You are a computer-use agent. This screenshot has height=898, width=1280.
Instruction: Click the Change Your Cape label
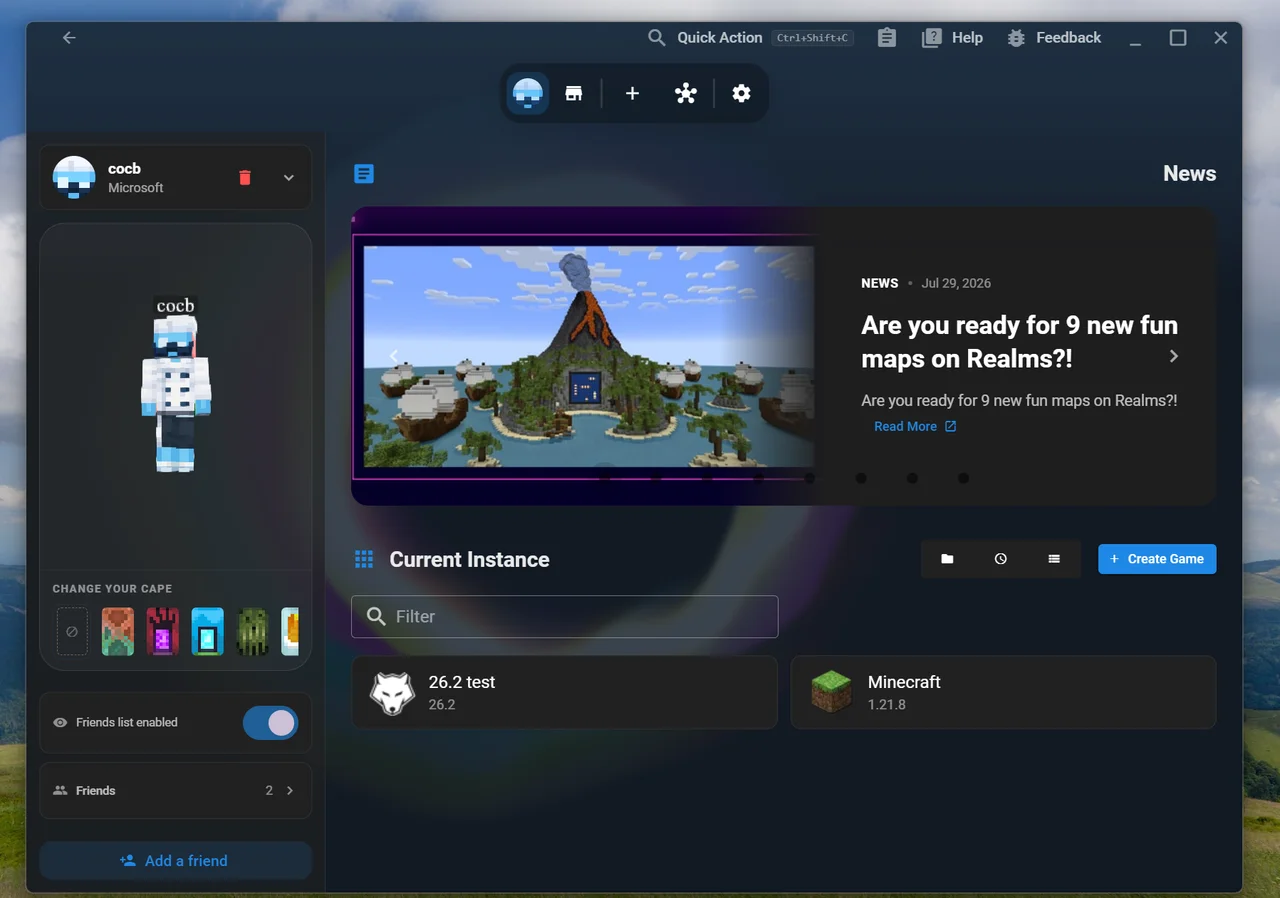tap(112, 589)
